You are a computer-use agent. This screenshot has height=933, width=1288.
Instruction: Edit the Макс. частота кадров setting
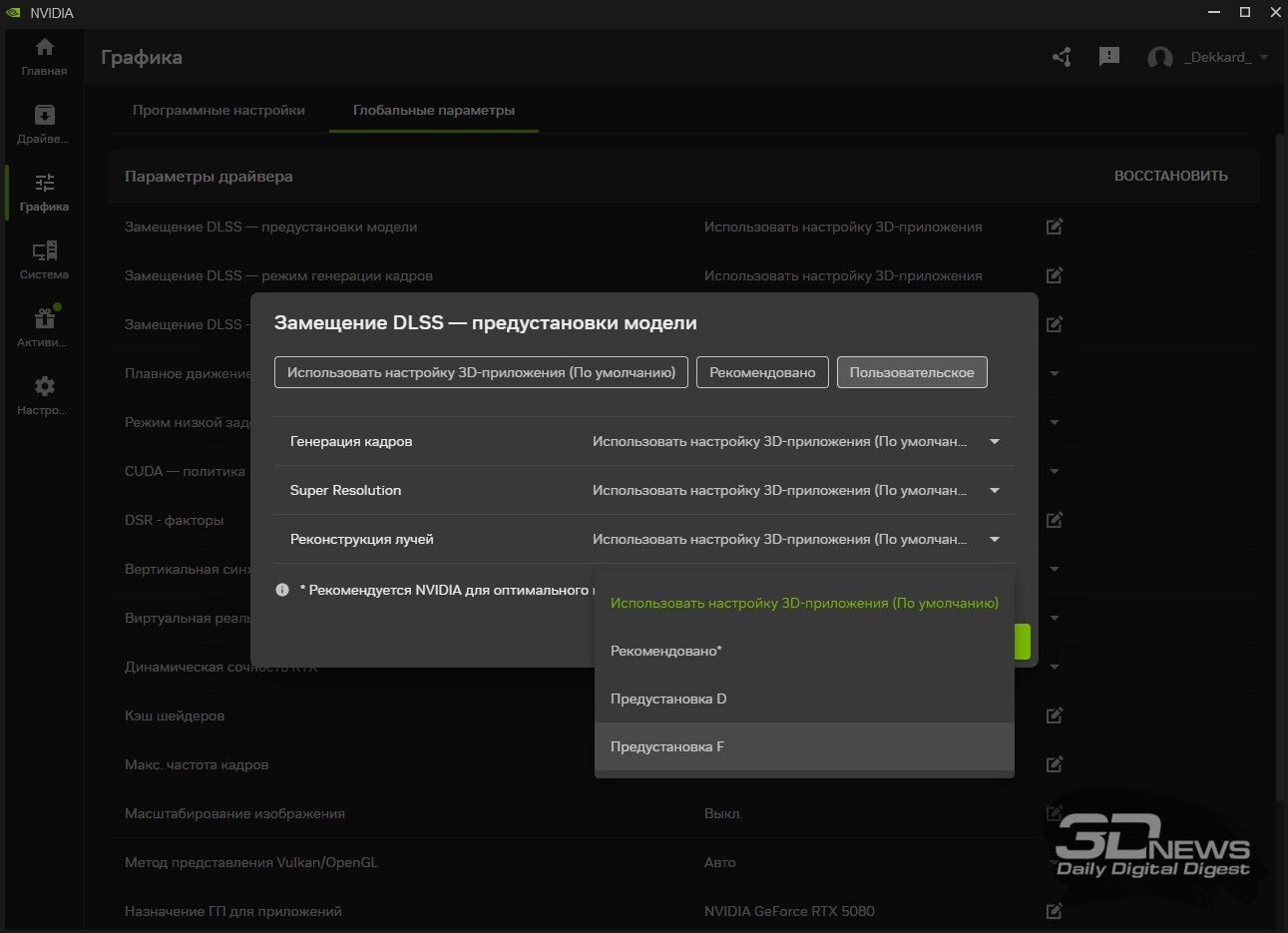[x=1055, y=764]
